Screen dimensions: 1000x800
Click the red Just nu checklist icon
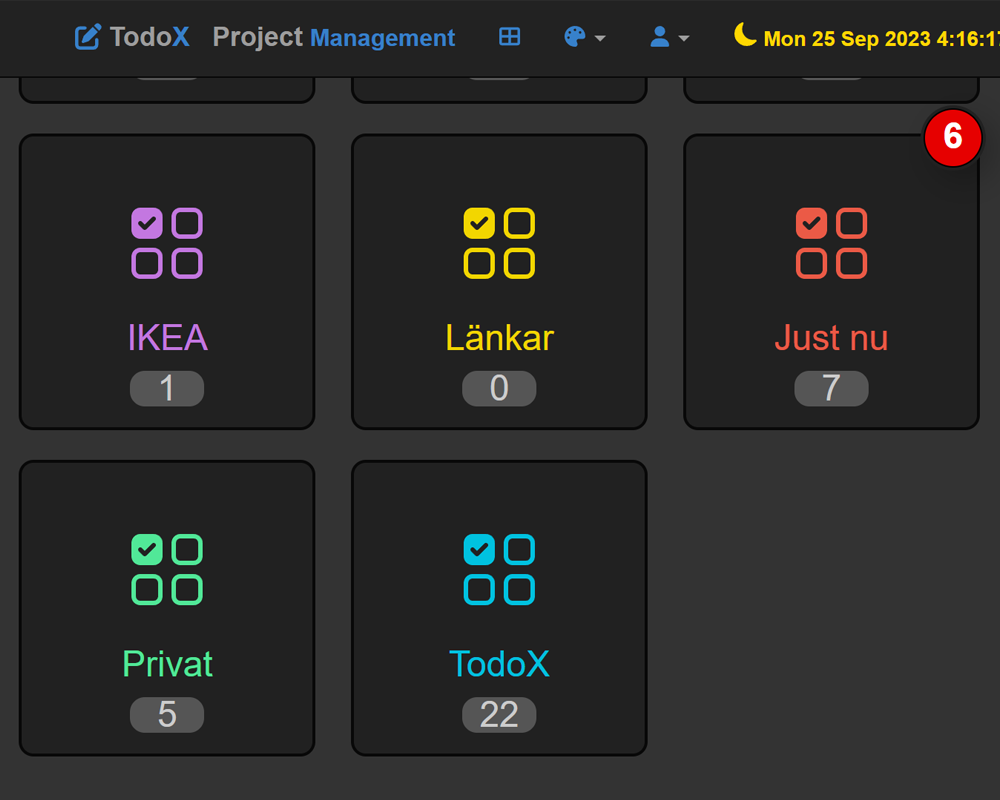831,243
